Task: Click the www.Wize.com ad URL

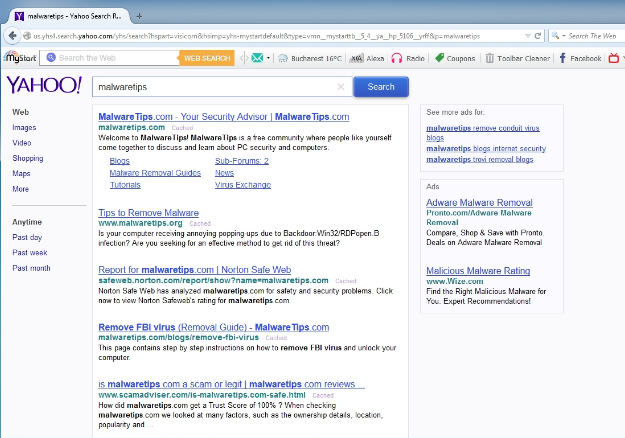Action: [x=454, y=281]
